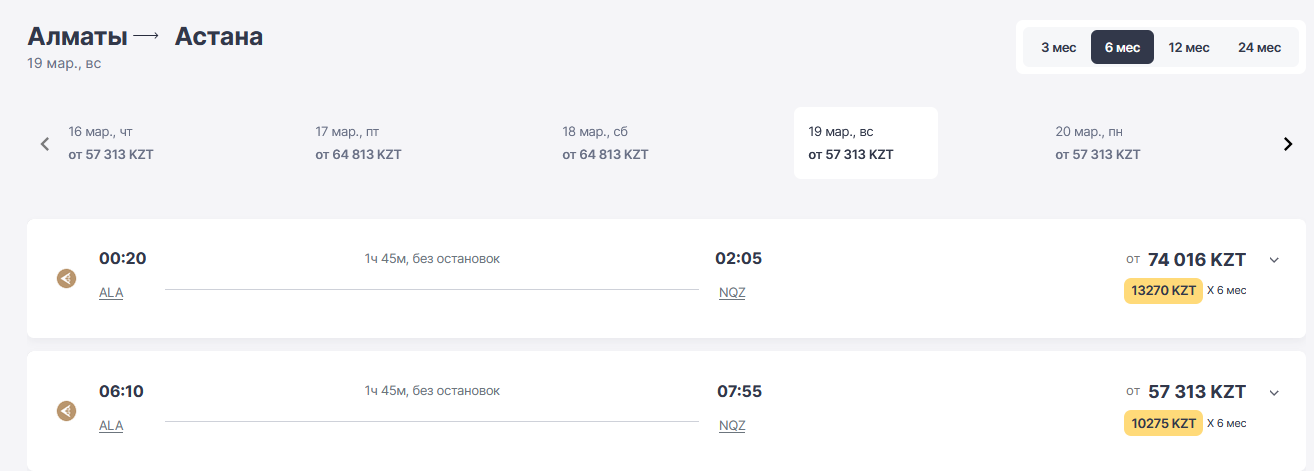
Task: Expand the 57 313 KZT flight details
Action: coord(1274,392)
